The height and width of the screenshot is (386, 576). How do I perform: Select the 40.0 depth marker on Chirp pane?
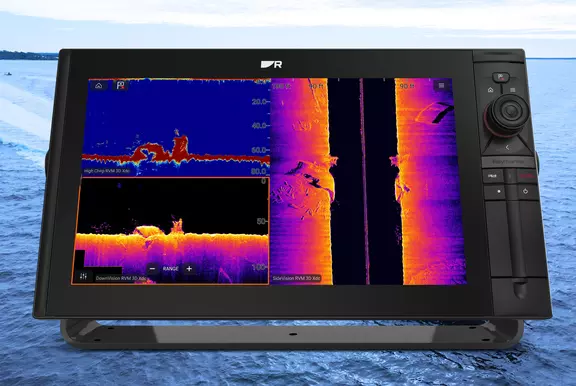point(259,126)
